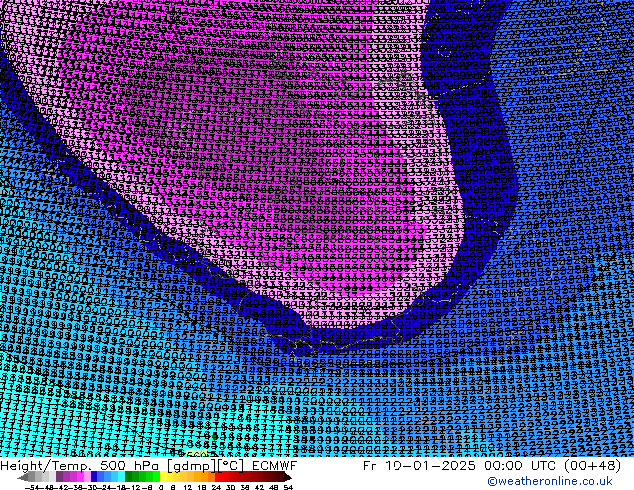Image resolution: width=634 pixels, height=490 pixels.
Task: Click the dark maroon right arrow end of legend
Action: coord(288,477)
